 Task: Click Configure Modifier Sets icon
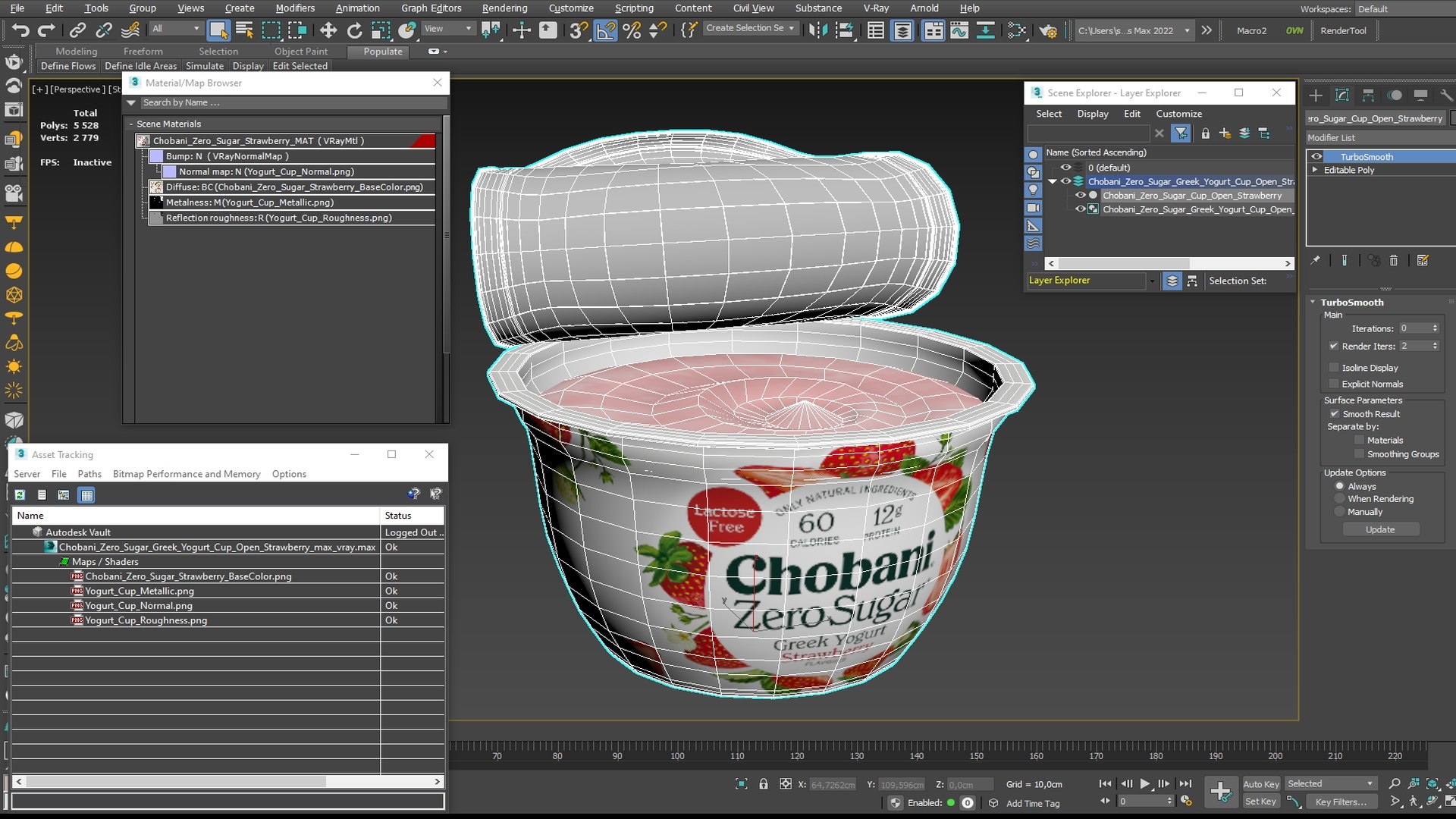pyautogui.click(x=1423, y=260)
